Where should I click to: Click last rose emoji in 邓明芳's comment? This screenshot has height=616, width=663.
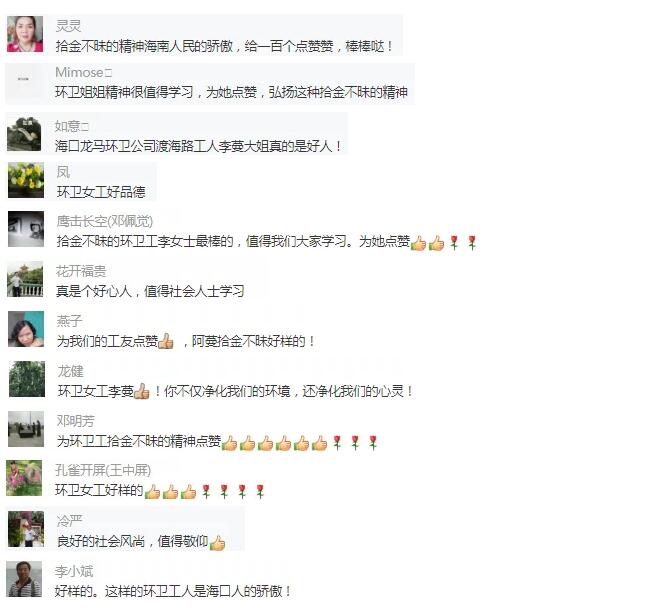[373, 443]
